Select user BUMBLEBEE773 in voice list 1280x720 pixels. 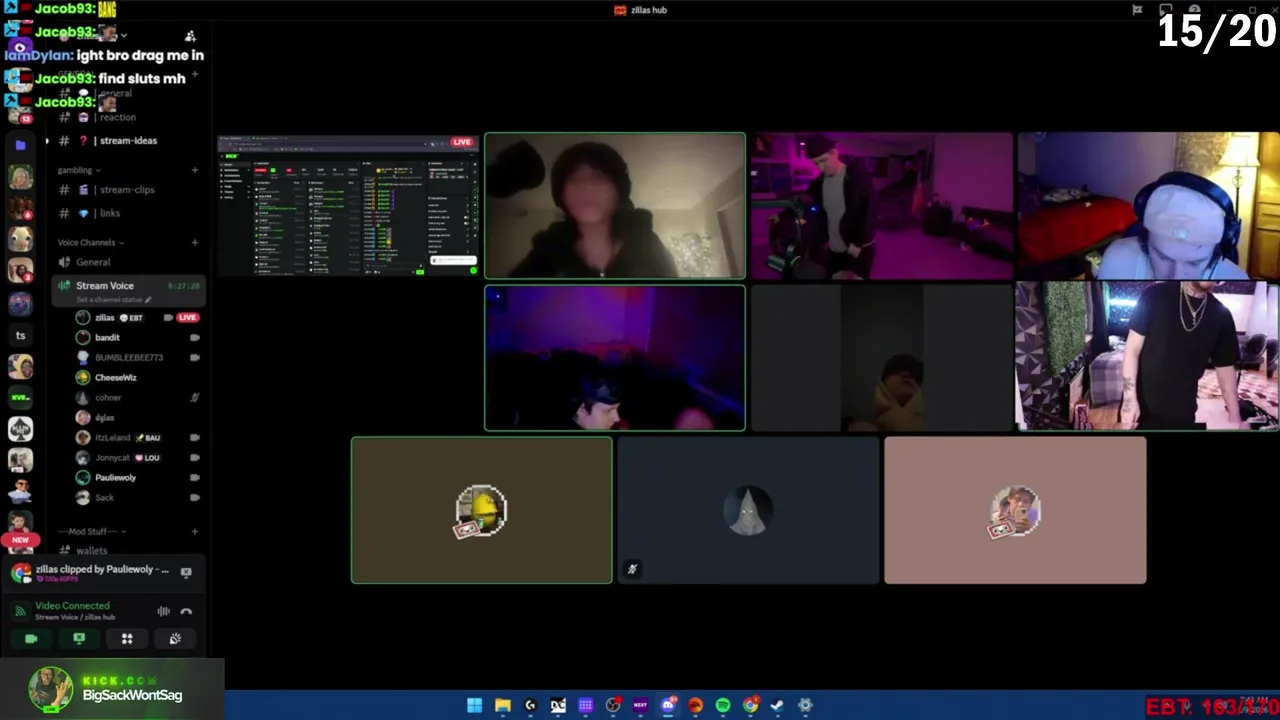[128, 357]
